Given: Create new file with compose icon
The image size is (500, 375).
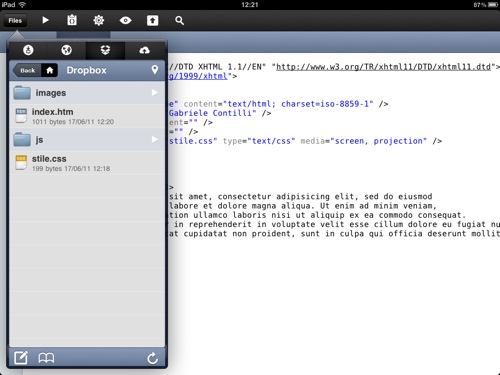Looking at the screenshot, I should 21,358.
